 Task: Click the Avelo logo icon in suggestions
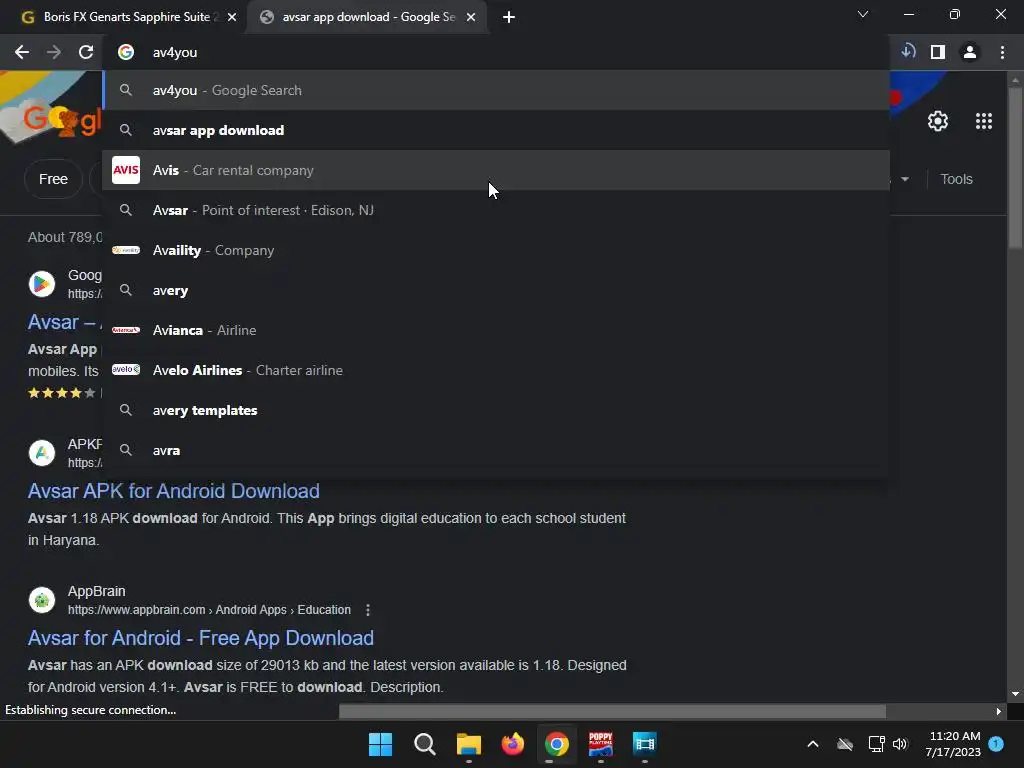click(126, 370)
